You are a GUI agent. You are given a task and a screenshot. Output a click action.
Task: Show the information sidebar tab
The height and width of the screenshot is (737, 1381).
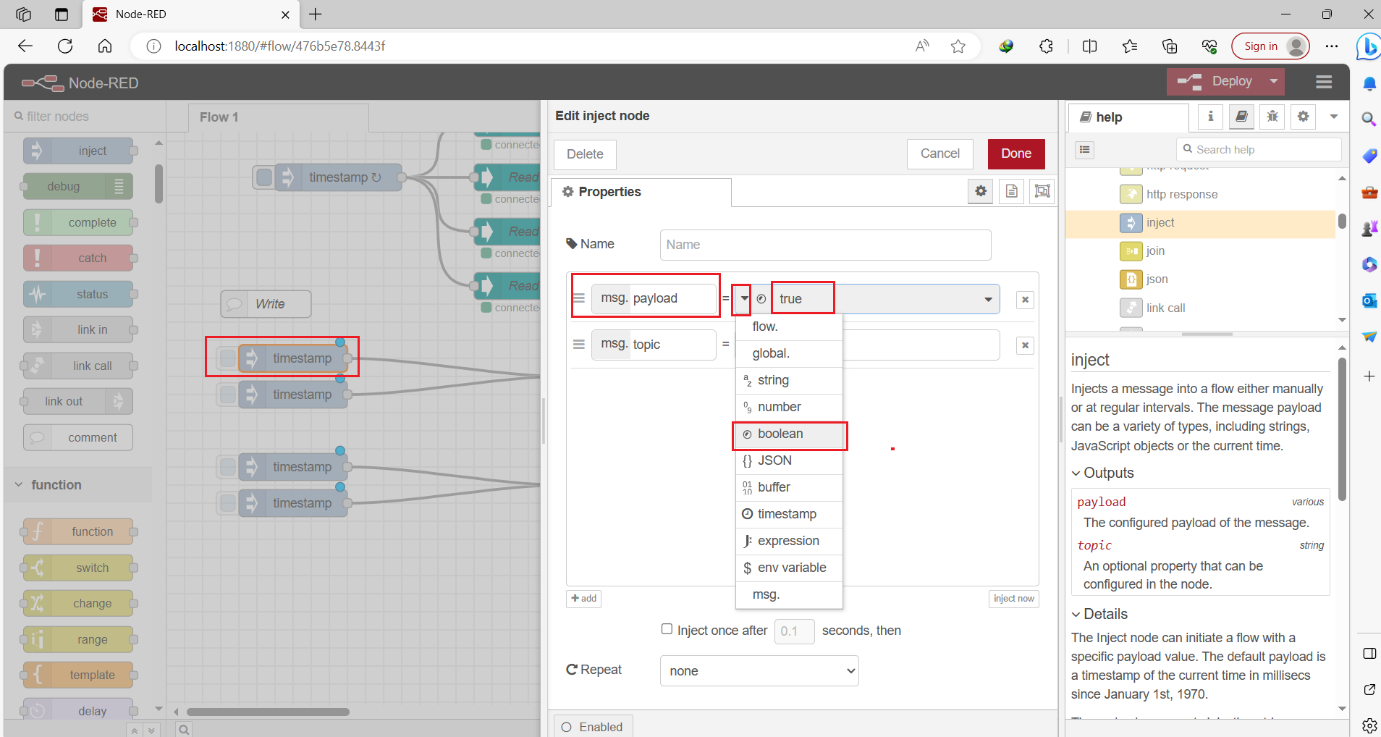1211,117
